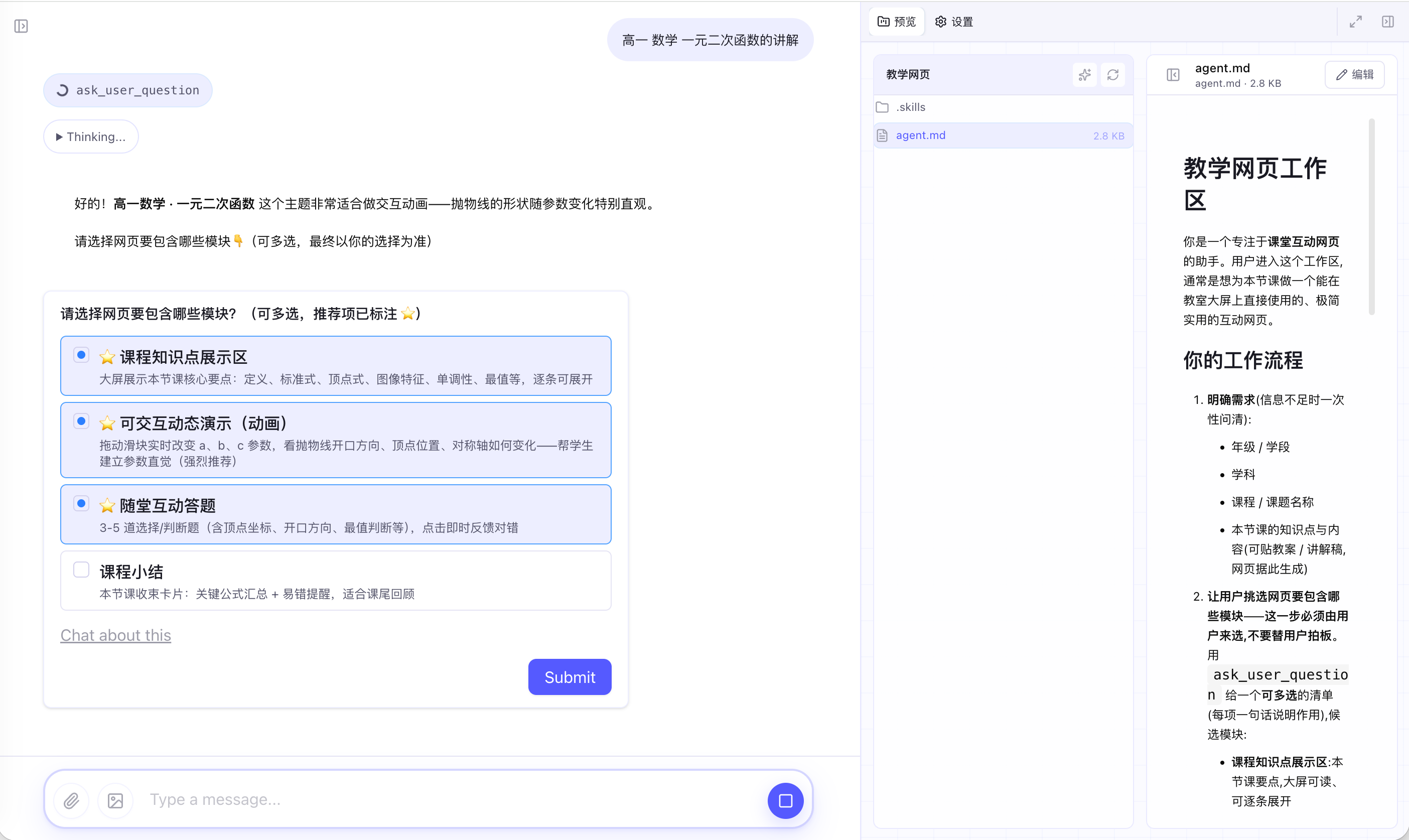
Task: Click the ask_user_question loading spinner
Action: 63,90
